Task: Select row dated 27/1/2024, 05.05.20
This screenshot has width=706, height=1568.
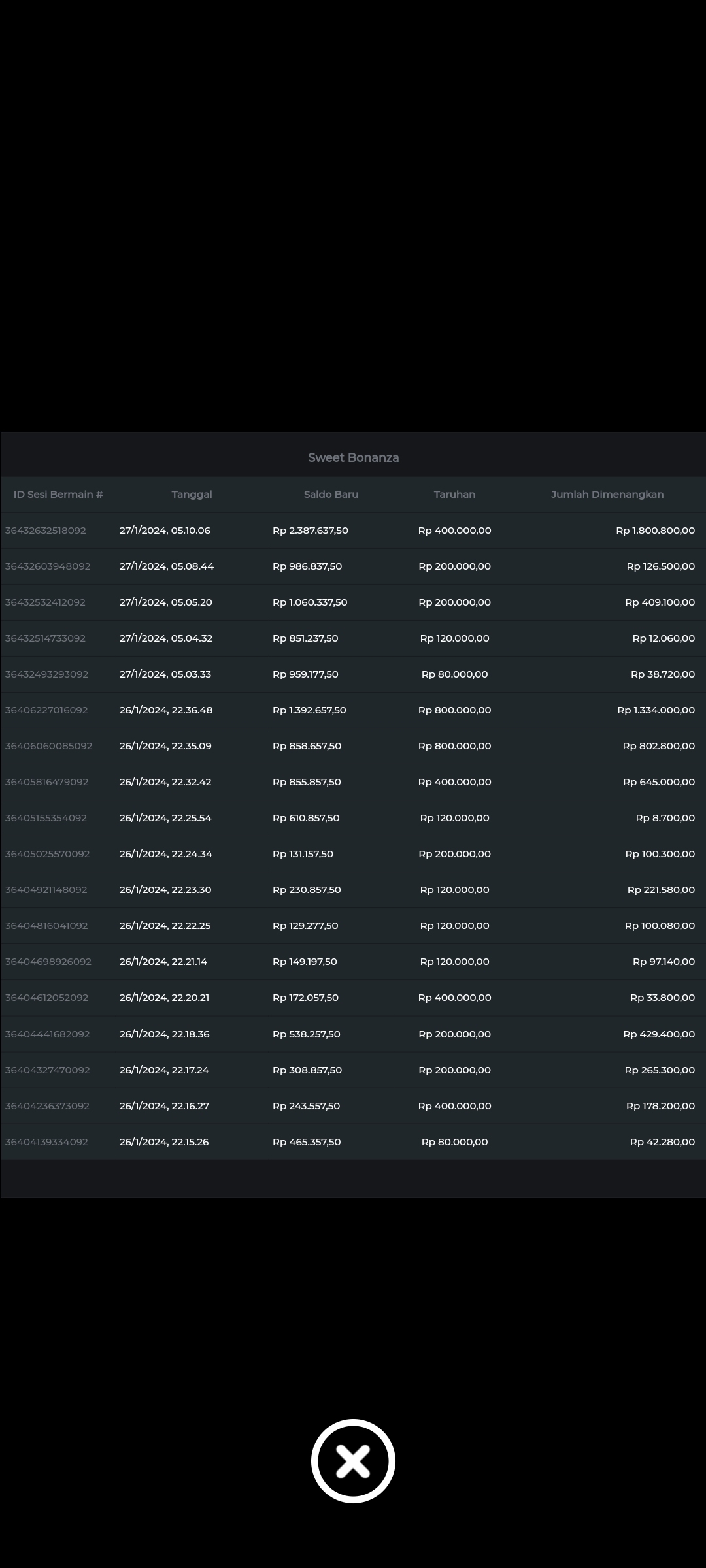Action: pos(165,602)
